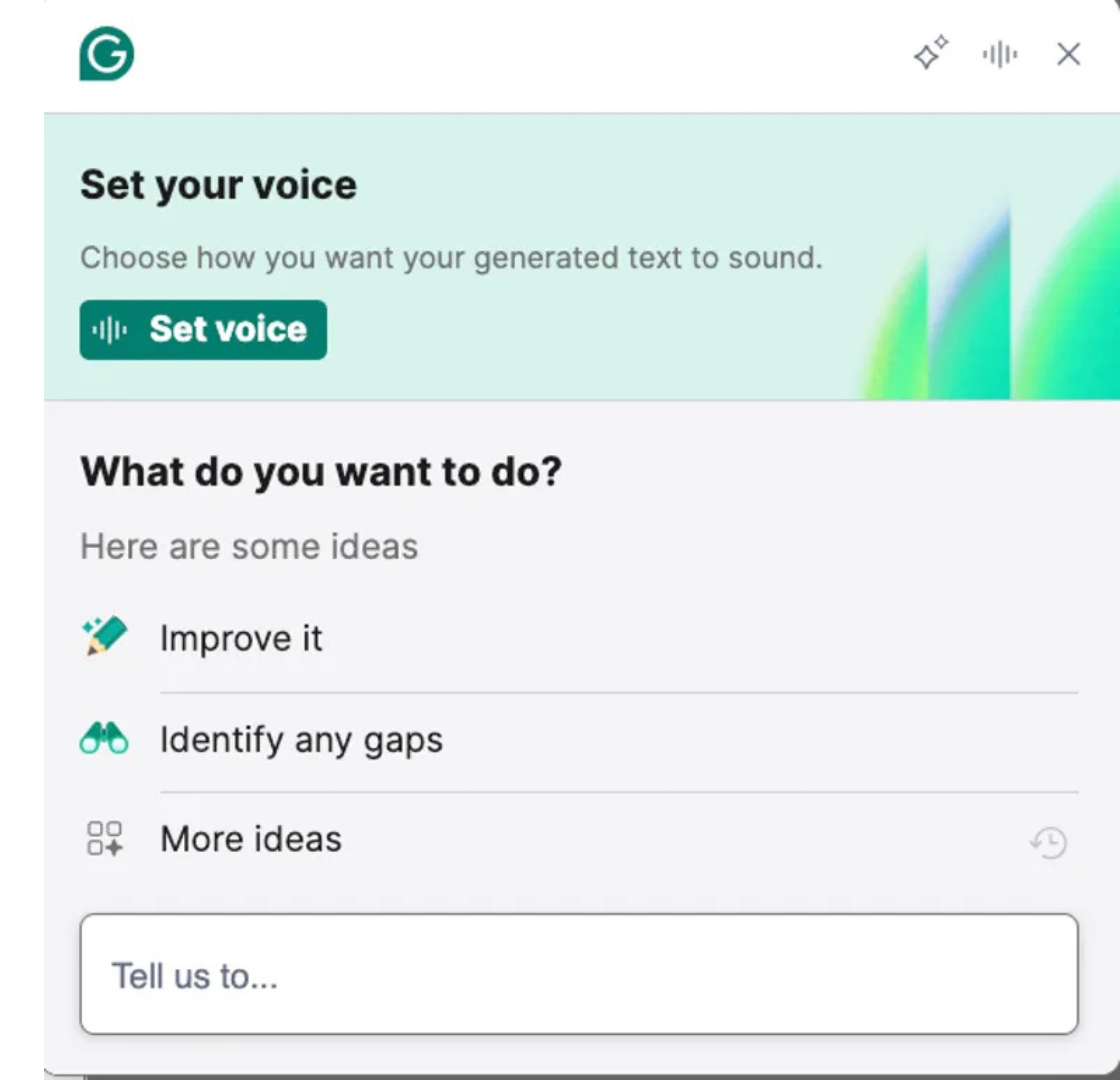Open the generative AI sparkles icon
The height and width of the screenshot is (1080, 1120).
coord(930,55)
